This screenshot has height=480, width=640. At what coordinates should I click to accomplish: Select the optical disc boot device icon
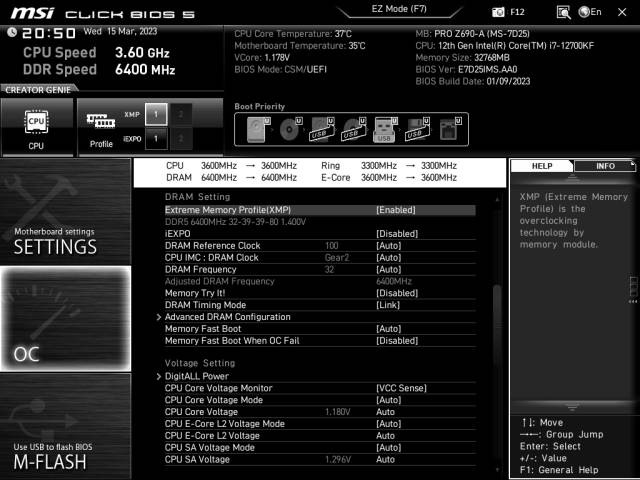coord(290,129)
